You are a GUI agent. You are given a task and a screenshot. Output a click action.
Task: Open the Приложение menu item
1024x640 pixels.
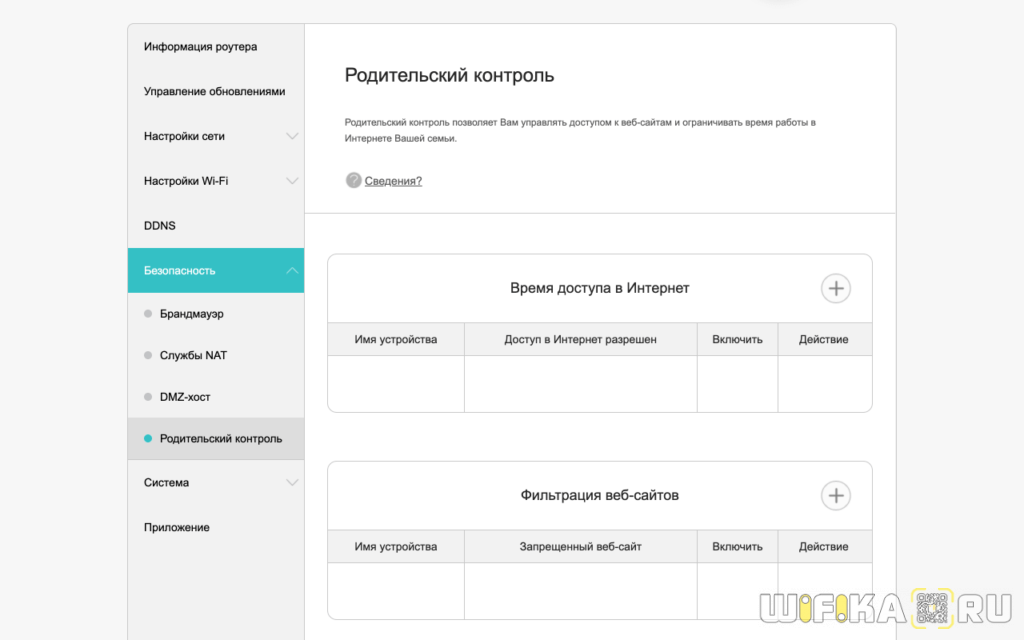[177, 527]
